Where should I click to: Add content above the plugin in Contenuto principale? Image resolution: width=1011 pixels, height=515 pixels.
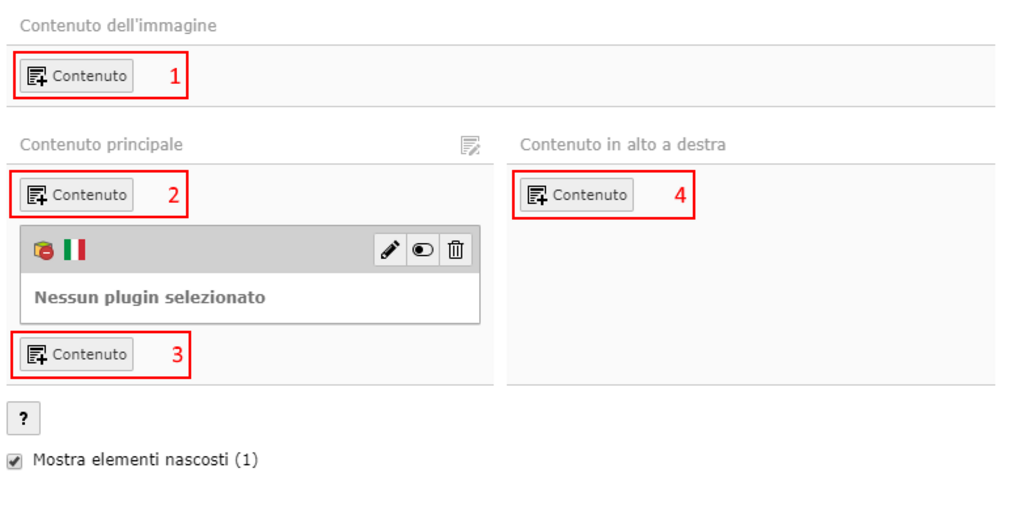(x=77, y=195)
